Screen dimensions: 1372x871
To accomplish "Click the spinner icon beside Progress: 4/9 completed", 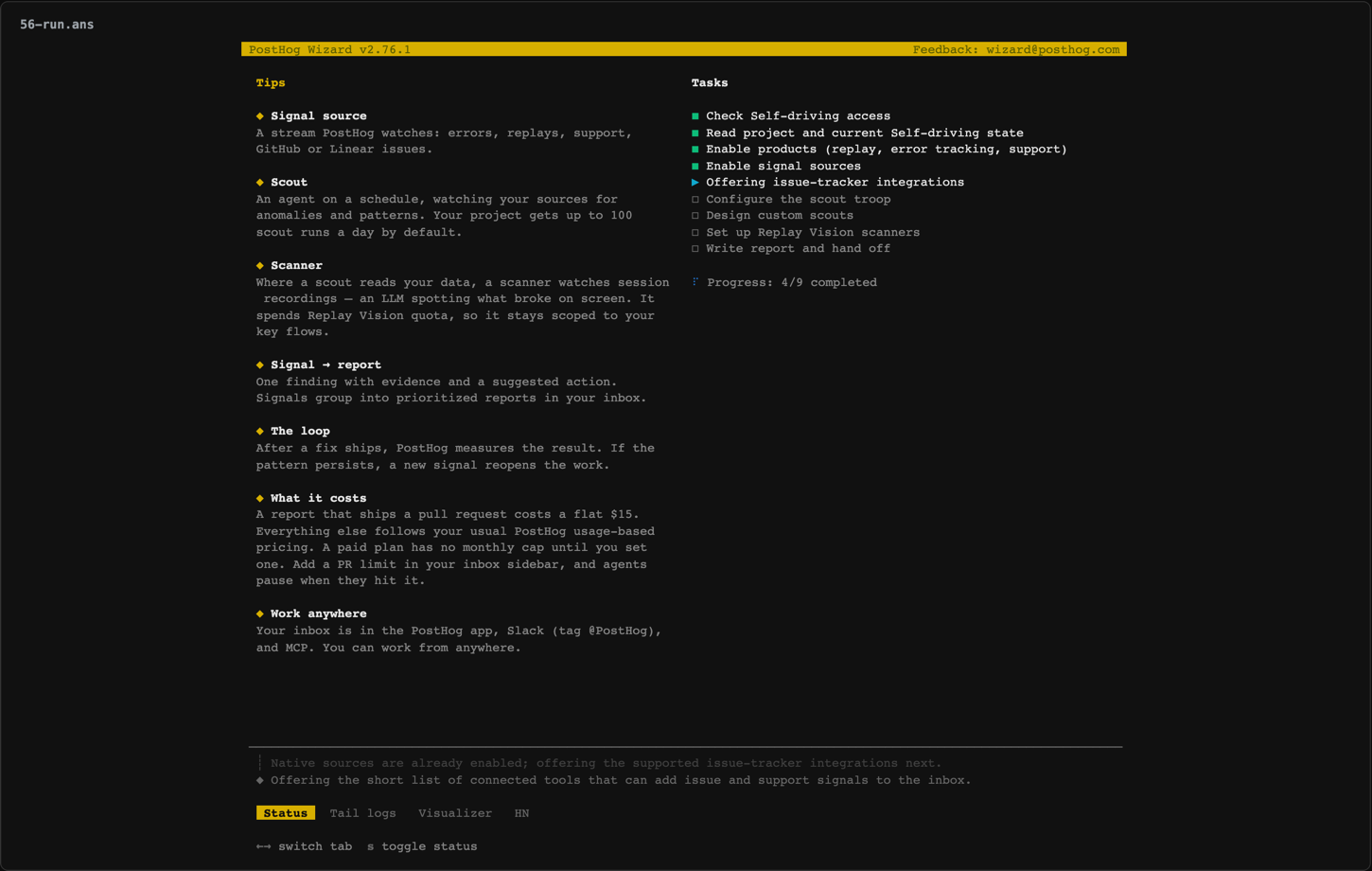I will [695, 282].
